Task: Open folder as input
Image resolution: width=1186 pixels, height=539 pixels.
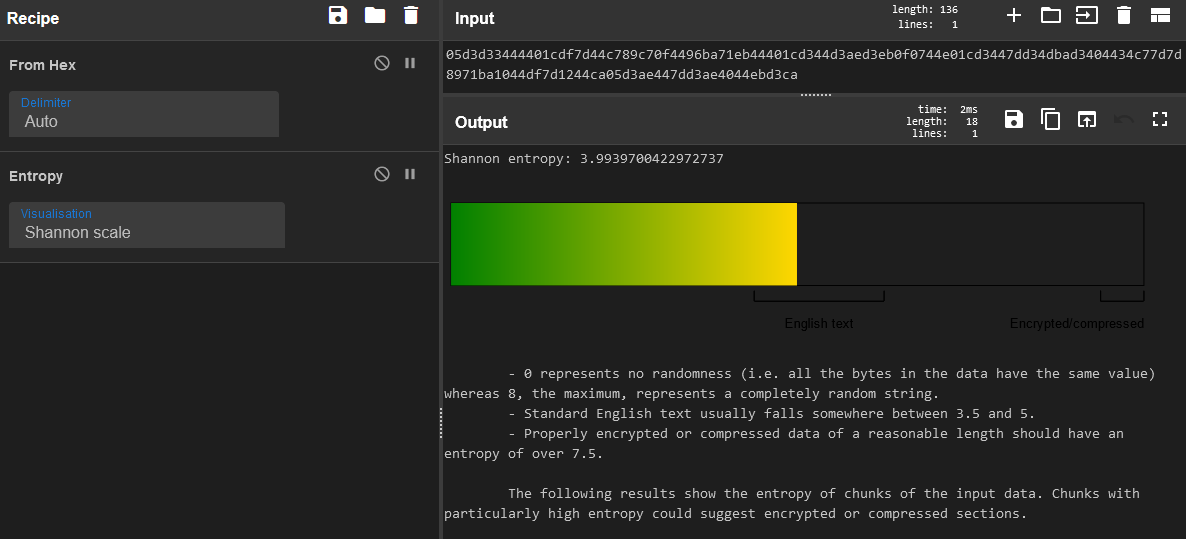Action: (x=1050, y=15)
